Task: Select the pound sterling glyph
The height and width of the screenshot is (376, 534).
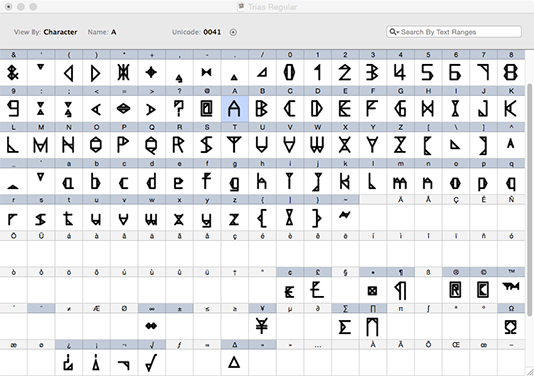Action: [x=317, y=290]
